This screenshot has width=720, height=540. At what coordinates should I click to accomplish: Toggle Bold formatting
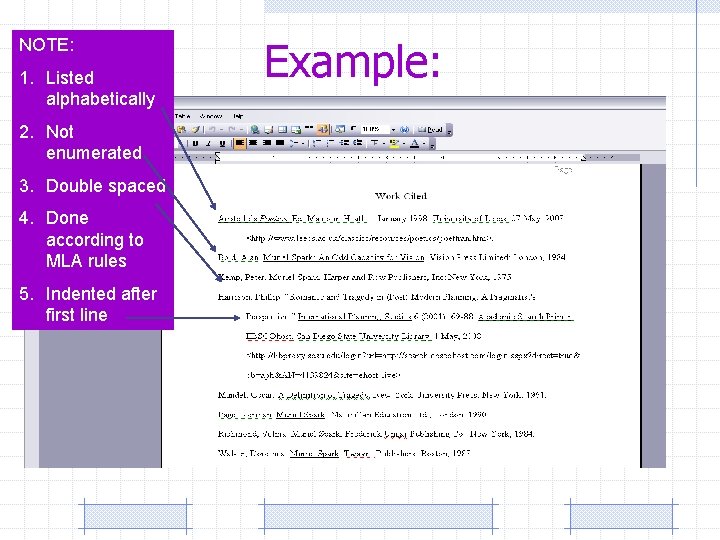pos(196,143)
